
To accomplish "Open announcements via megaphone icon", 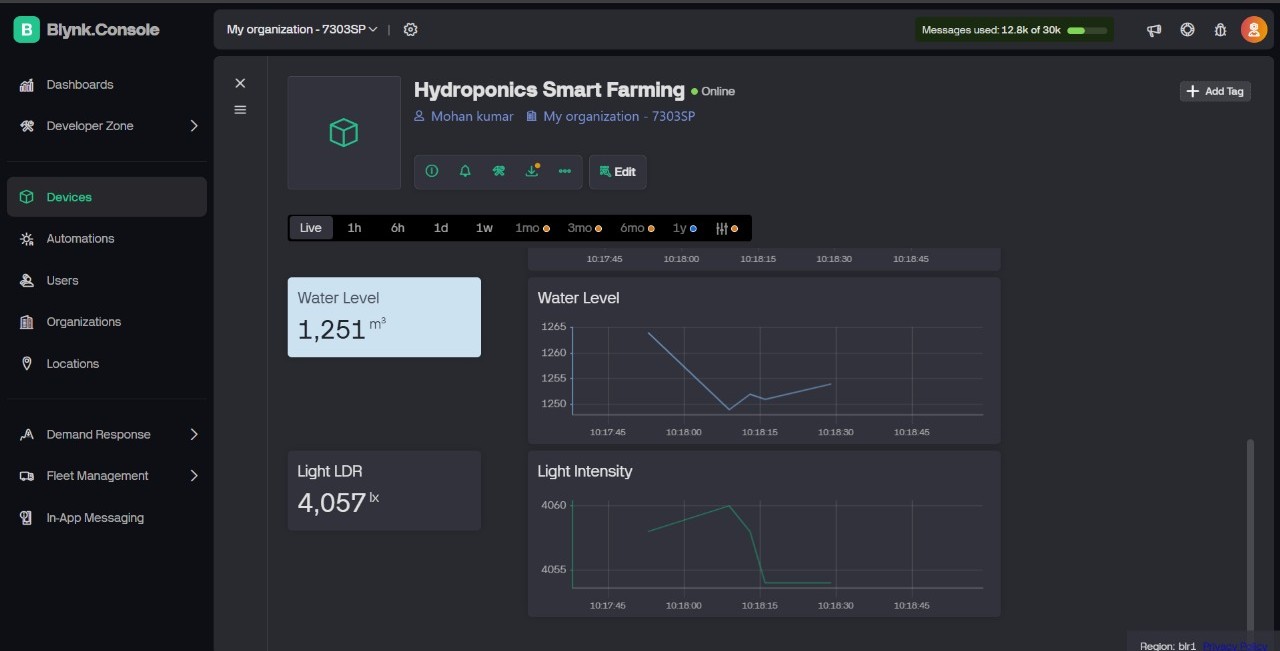I will tap(1153, 29).
